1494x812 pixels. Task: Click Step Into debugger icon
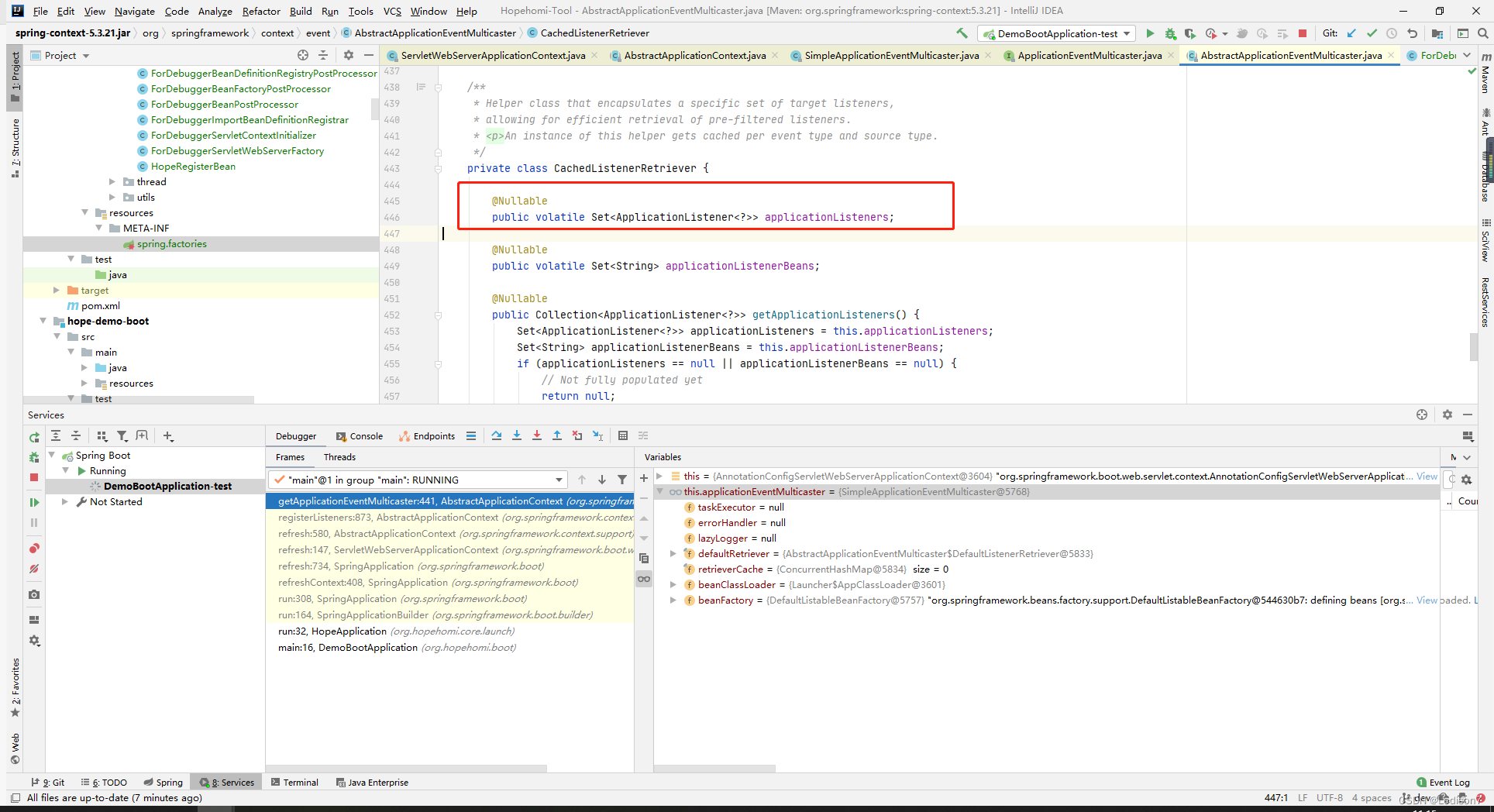tap(516, 435)
